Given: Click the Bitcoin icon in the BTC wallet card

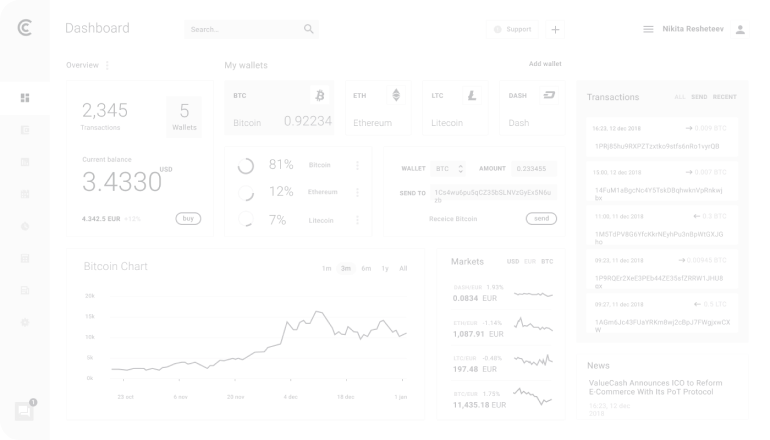Looking at the screenshot, I should tap(320, 96).
